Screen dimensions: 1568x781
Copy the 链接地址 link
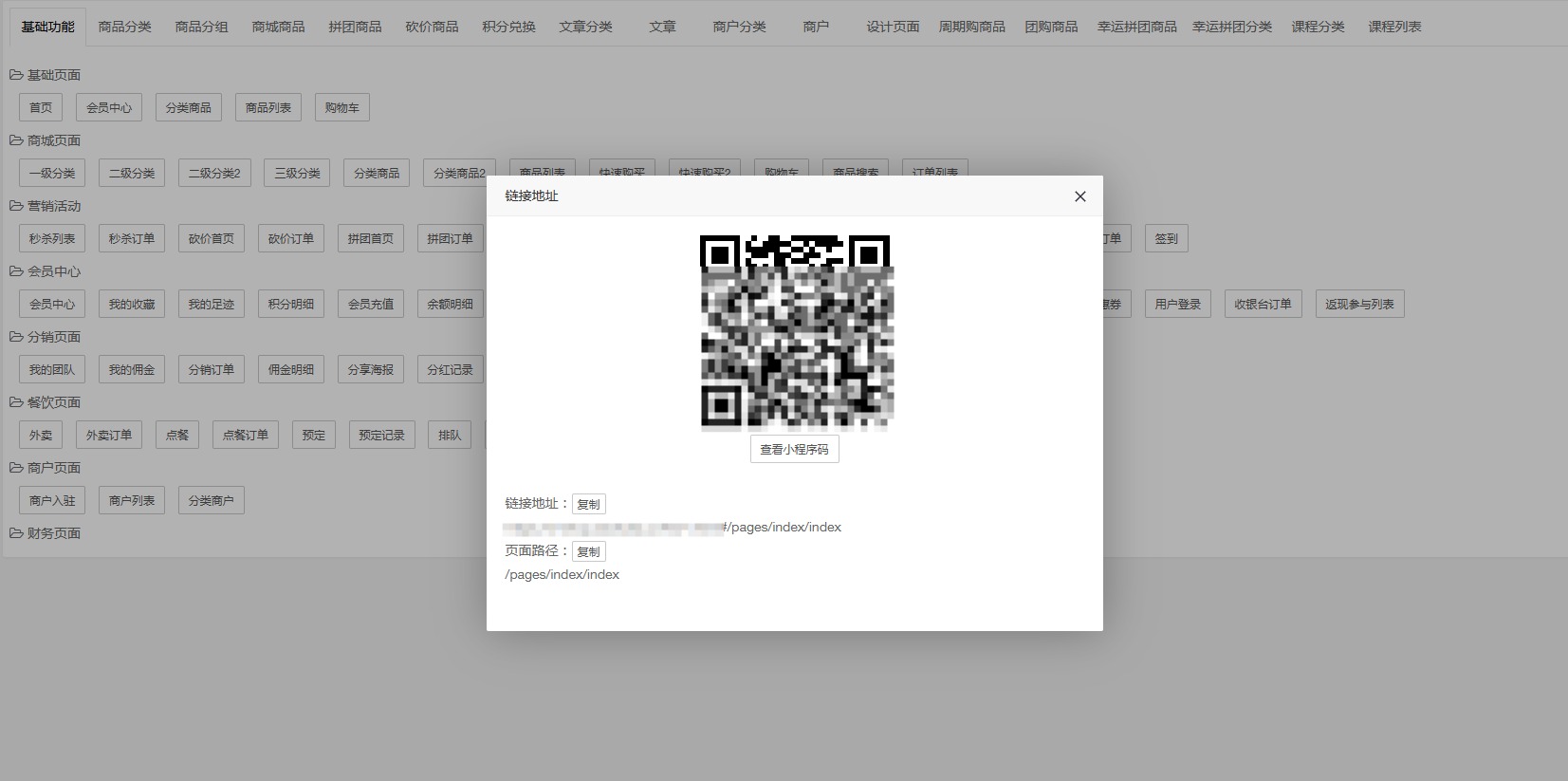pyautogui.click(x=588, y=504)
